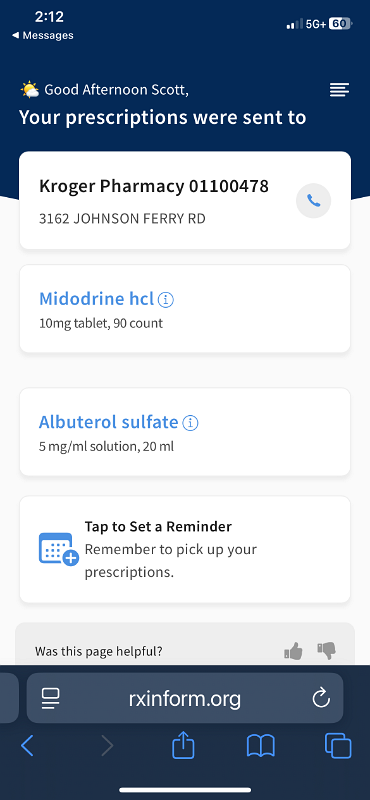Tap the phone icon to call Kroger Pharmacy
The width and height of the screenshot is (370, 800).
(x=313, y=201)
